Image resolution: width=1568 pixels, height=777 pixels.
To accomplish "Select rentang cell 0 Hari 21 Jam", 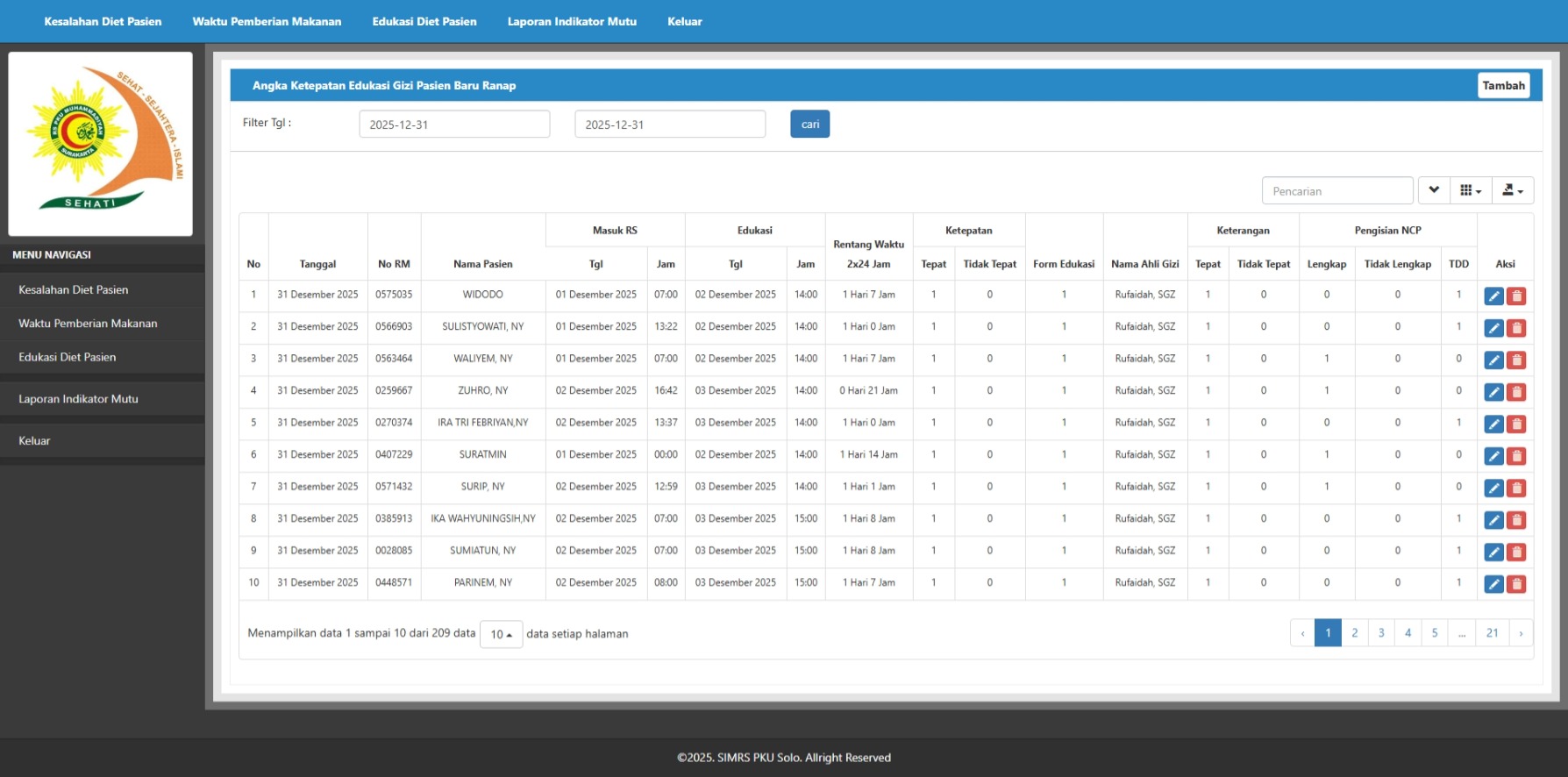I will (869, 390).
